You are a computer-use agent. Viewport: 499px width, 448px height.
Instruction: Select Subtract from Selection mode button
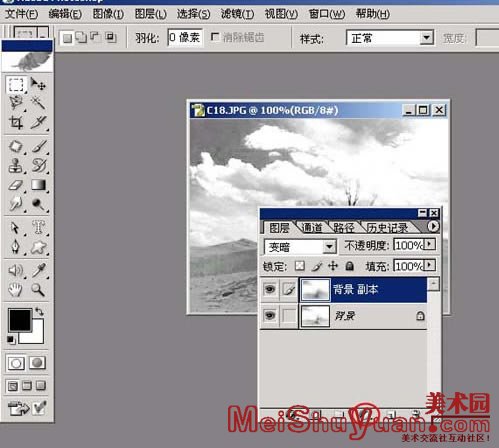tap(95, 37)
